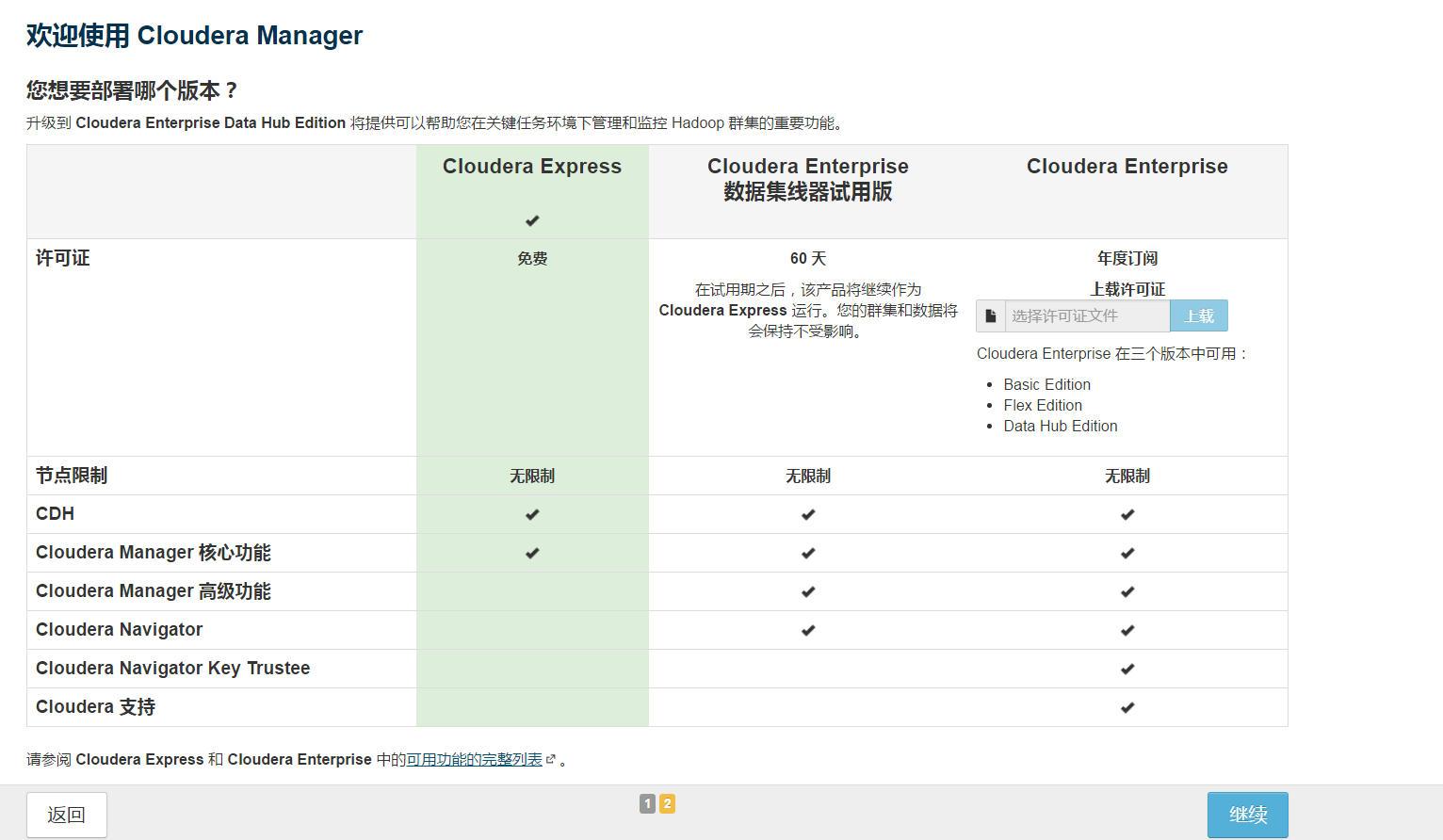Click the 选择许可证文件 input field
The image size is (1443, 840).
click(1088, 316)
